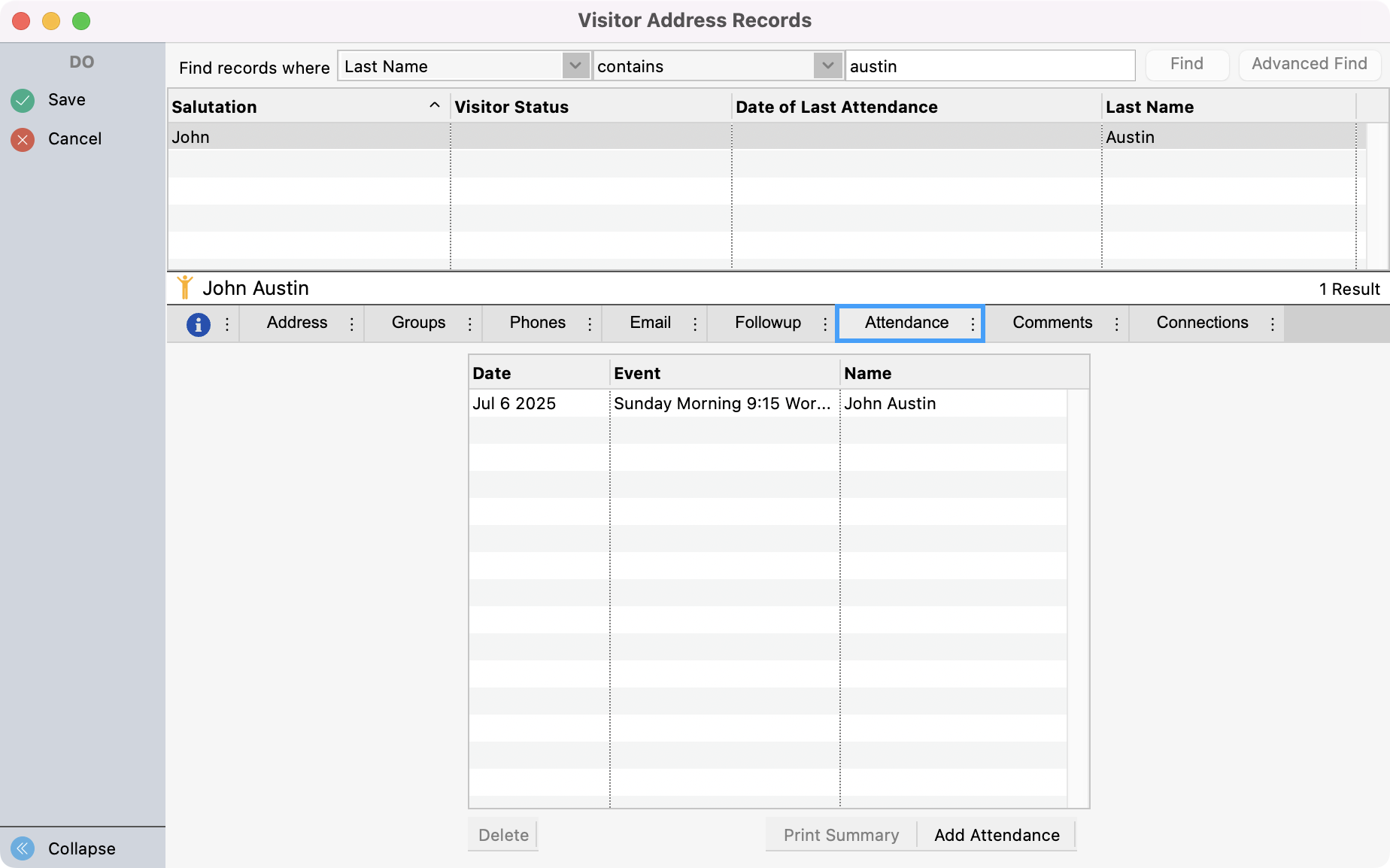Open the Comments tab's kebab menu

point(1118,323)
